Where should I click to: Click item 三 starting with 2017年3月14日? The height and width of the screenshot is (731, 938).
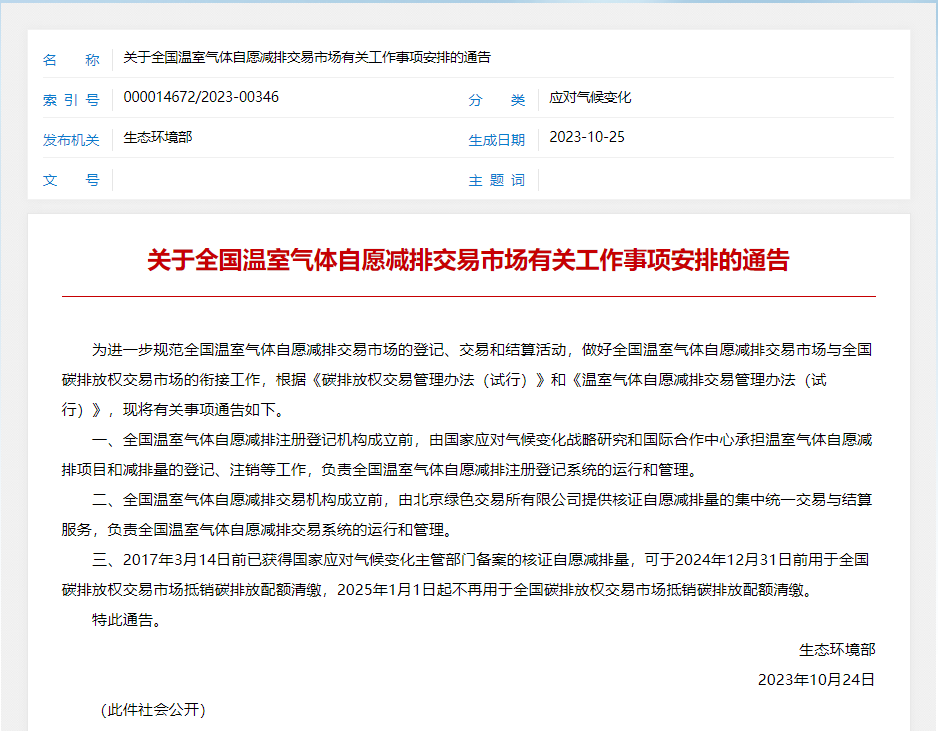coord(468,574)
